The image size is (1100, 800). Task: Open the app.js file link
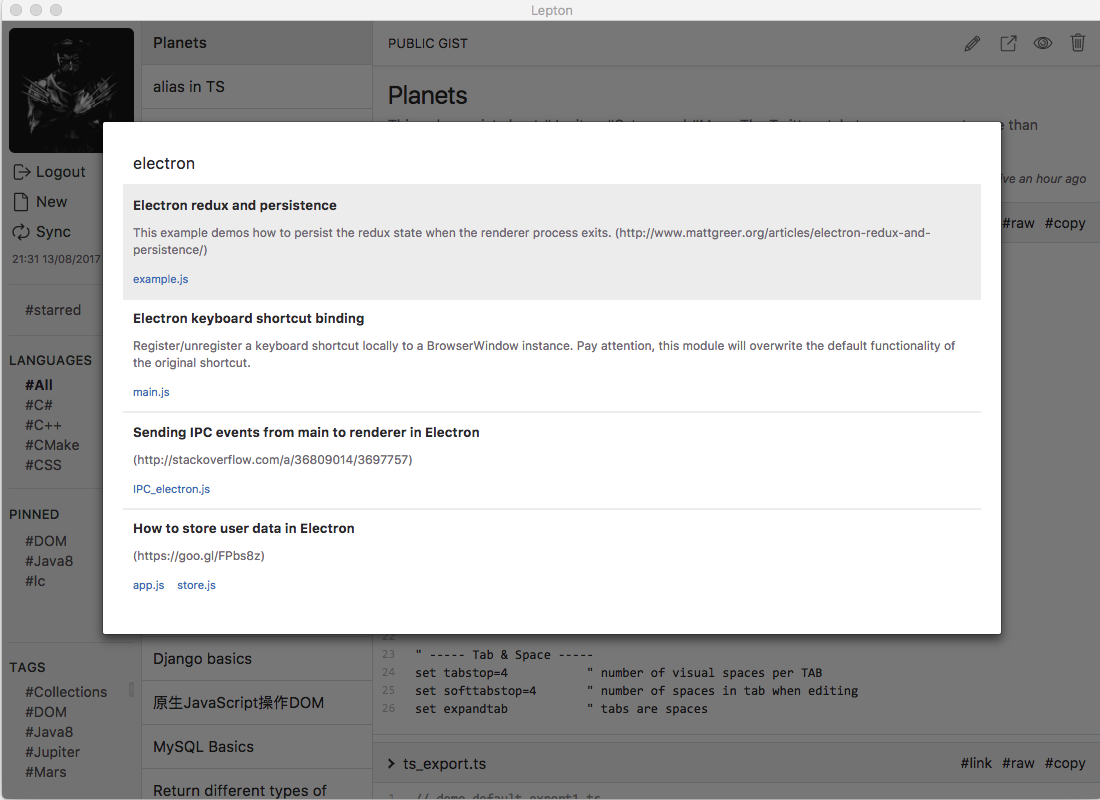(x=148, y=585)
